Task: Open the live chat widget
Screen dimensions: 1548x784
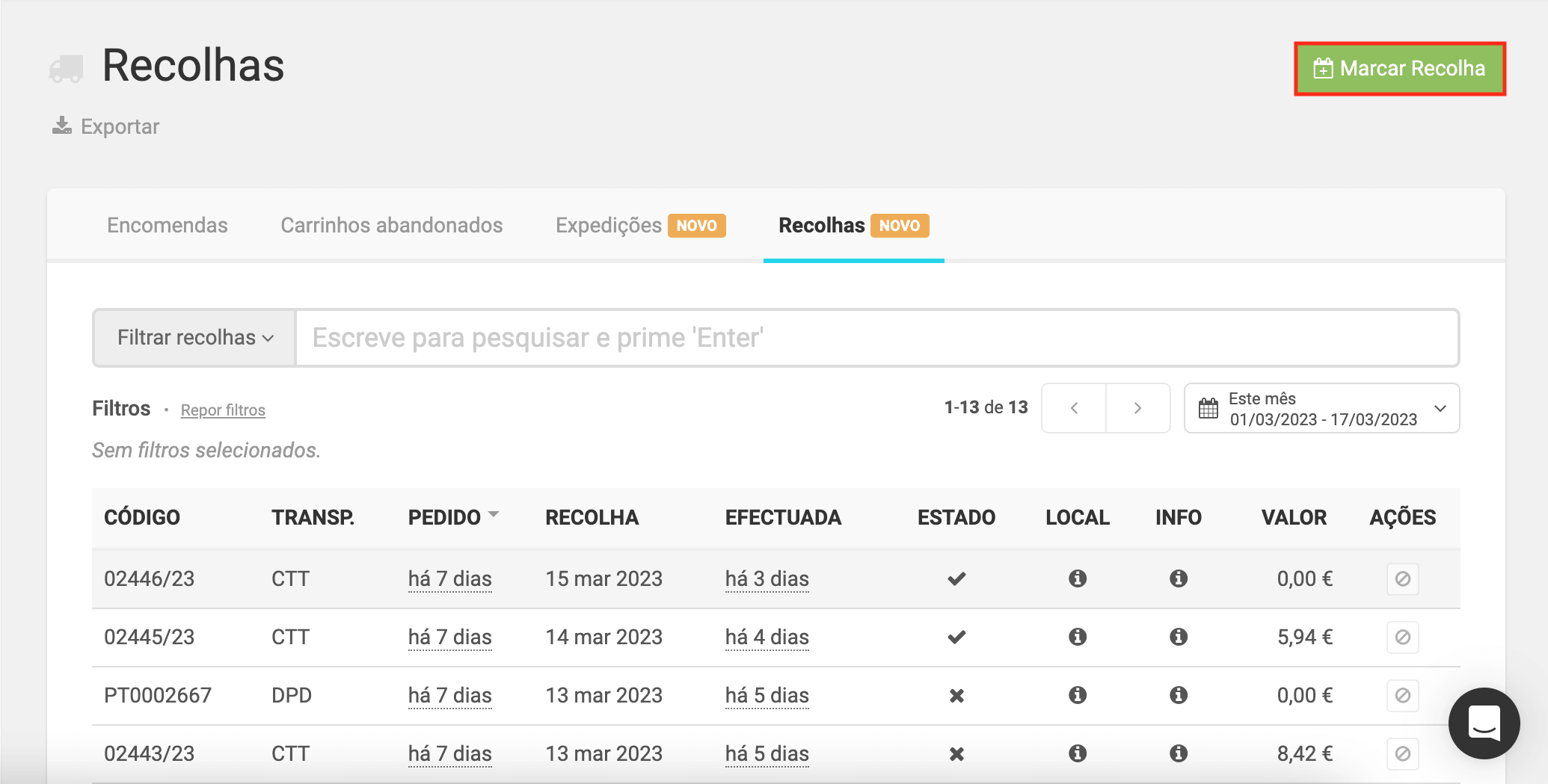Action: click(x=1484, y=723)
